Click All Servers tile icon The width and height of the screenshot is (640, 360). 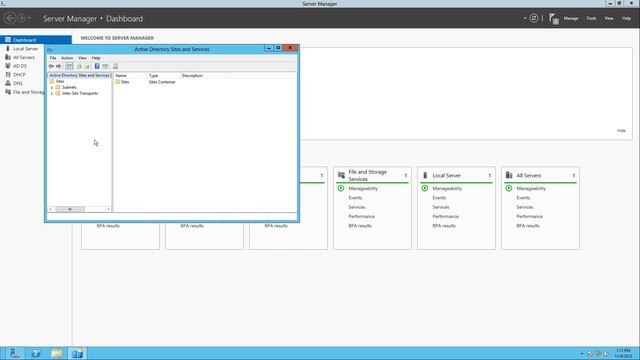point(509,176)
